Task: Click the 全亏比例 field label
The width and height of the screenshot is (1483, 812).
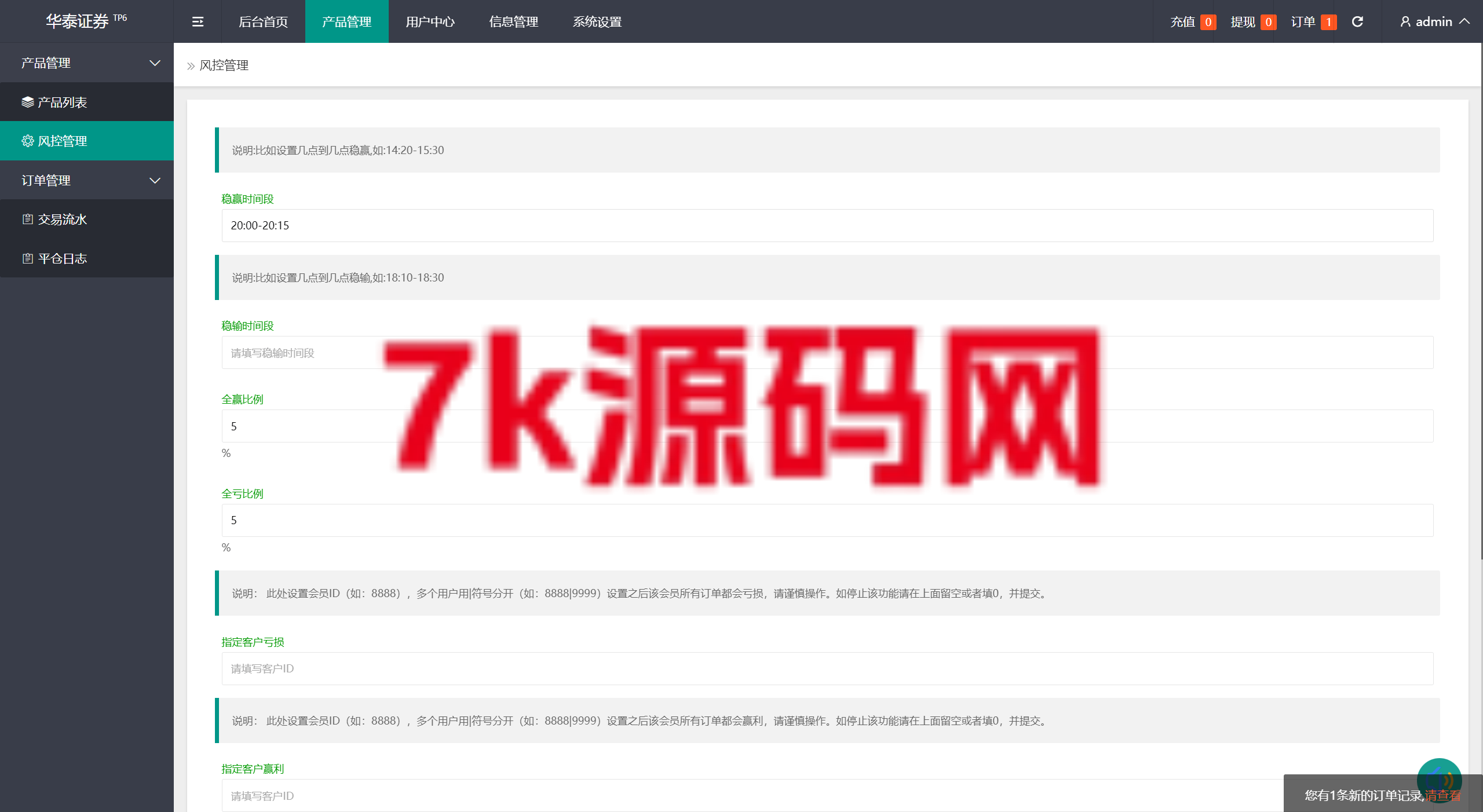Action: point(242,493)
